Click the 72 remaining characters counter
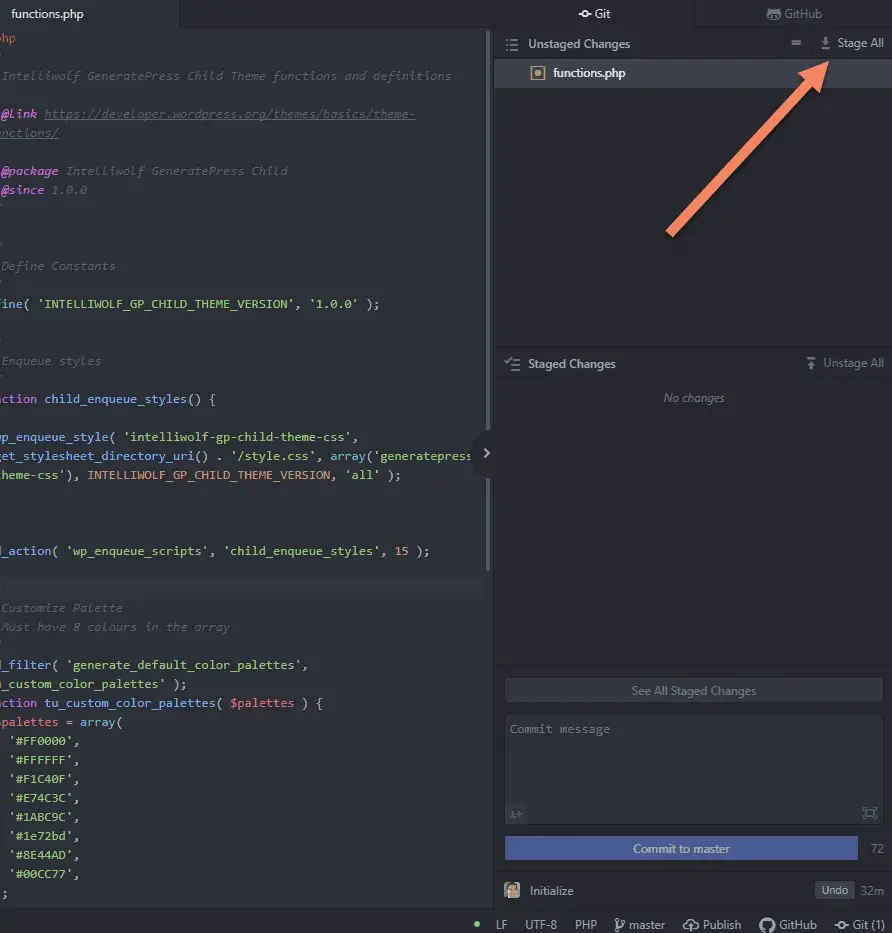Viewport: 892px width, 933px height. (877, 849)
